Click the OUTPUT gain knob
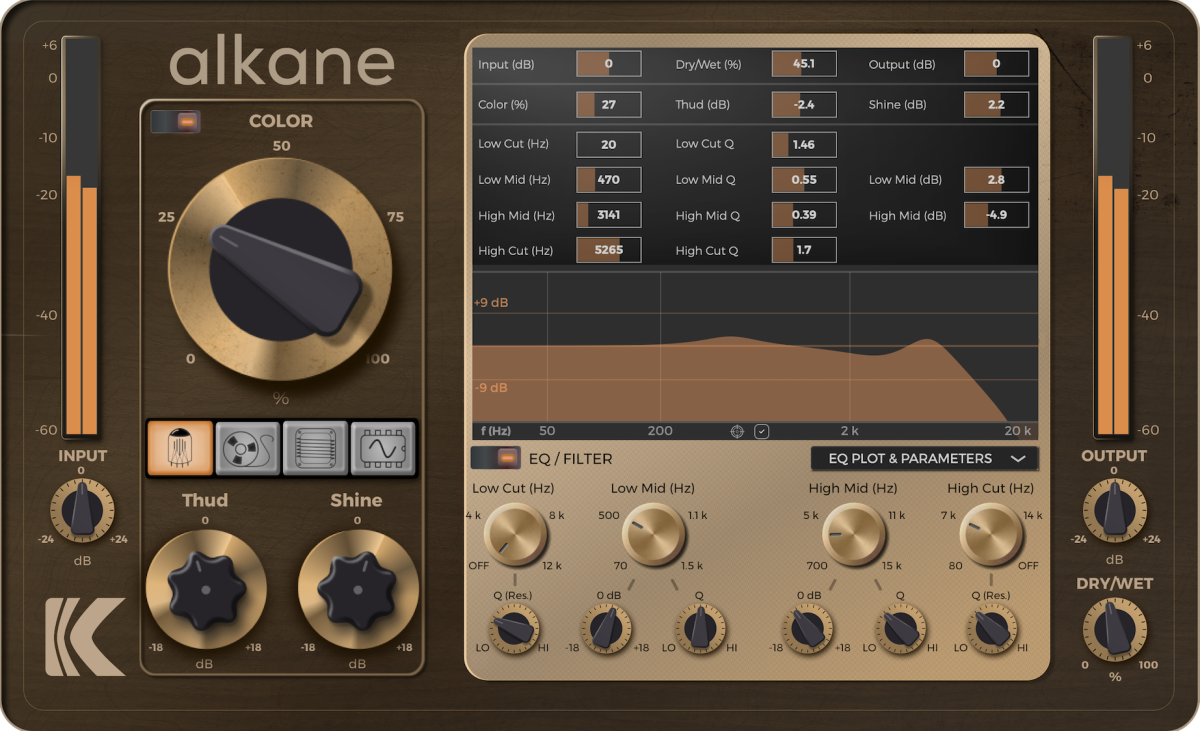Image resolution: width=1200 pixels, height=731 pixels. pyautogui.click(x=1115, y=510)
